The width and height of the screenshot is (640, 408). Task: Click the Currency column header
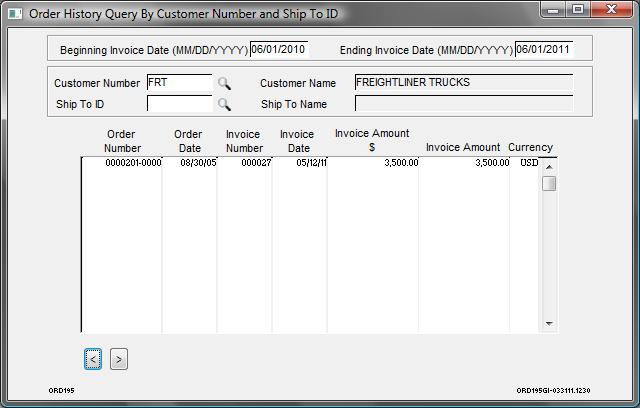coord(531,147)
